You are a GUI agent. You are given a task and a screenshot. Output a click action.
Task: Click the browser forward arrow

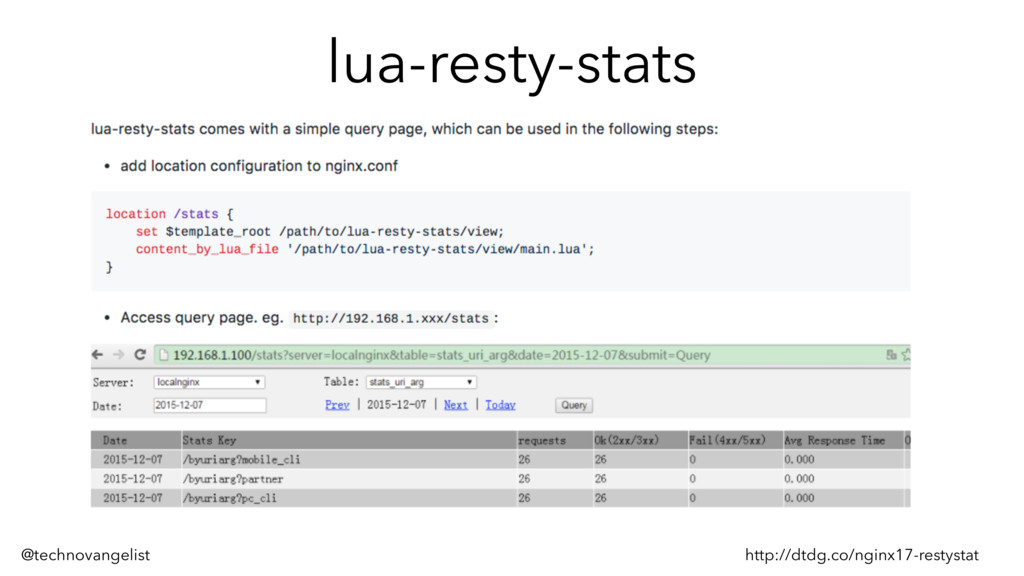click(x=118, y=355)
